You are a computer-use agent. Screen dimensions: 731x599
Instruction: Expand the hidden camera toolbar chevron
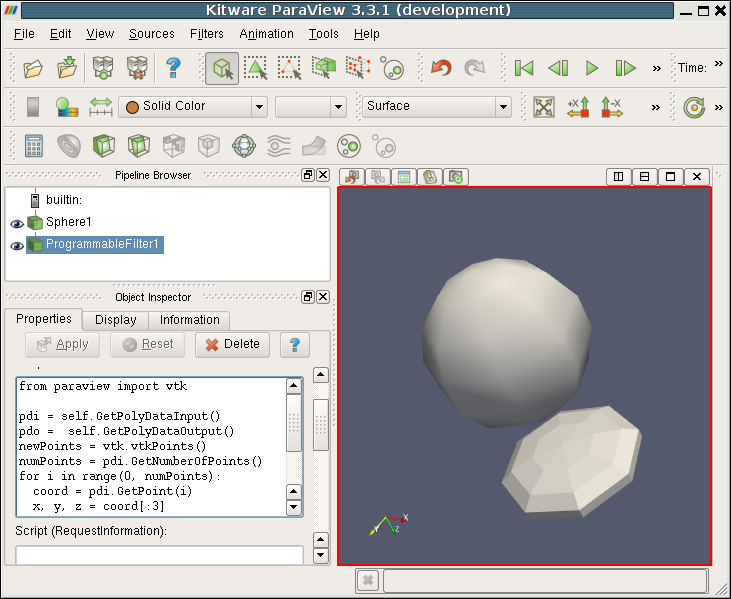pos(656,108)
